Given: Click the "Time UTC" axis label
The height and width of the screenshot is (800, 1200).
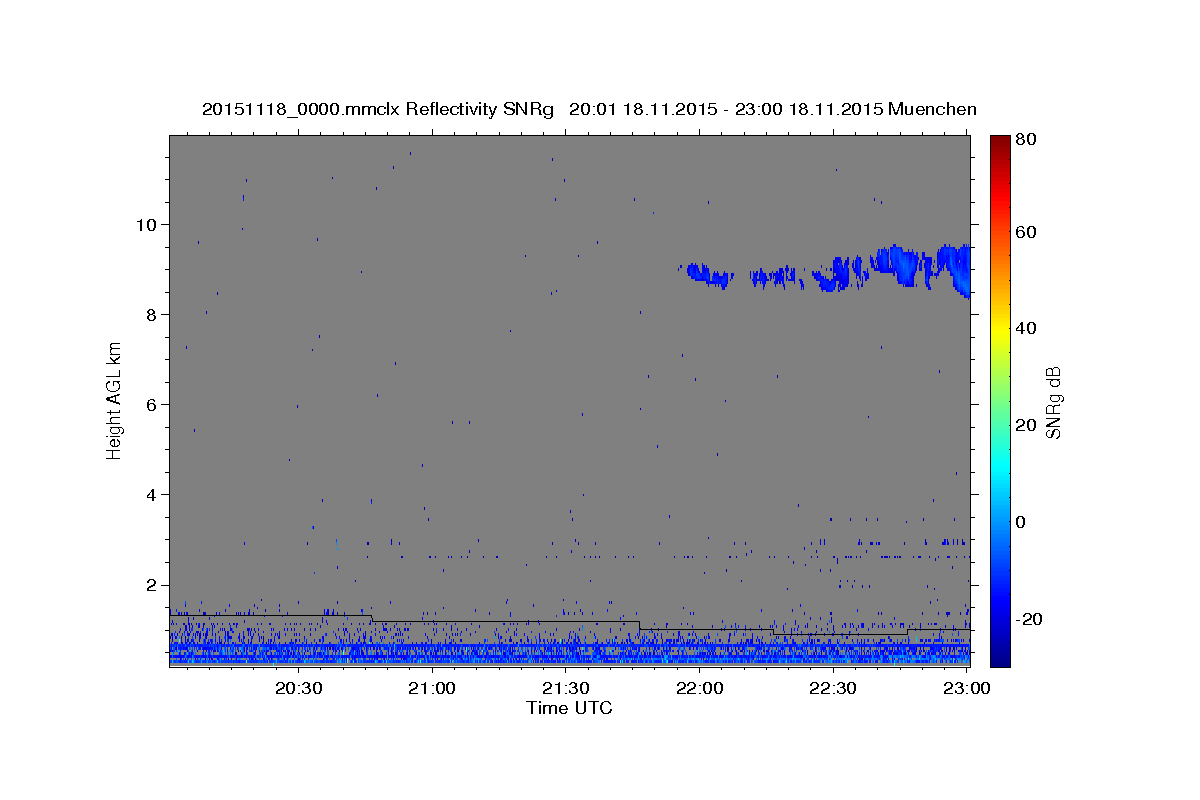Looking at the screenshot, I should [569, 708].
